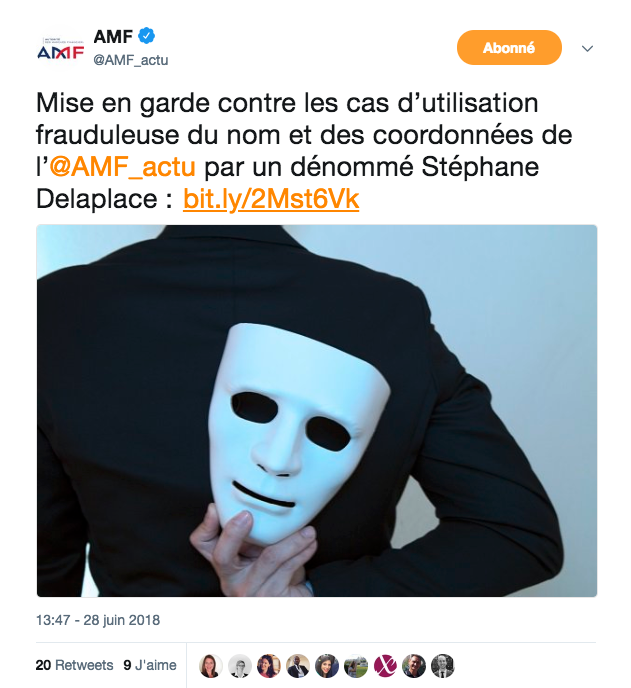View the 9 J'aime likes list
The image size is (631, 688).
click(x=150, y=665)
